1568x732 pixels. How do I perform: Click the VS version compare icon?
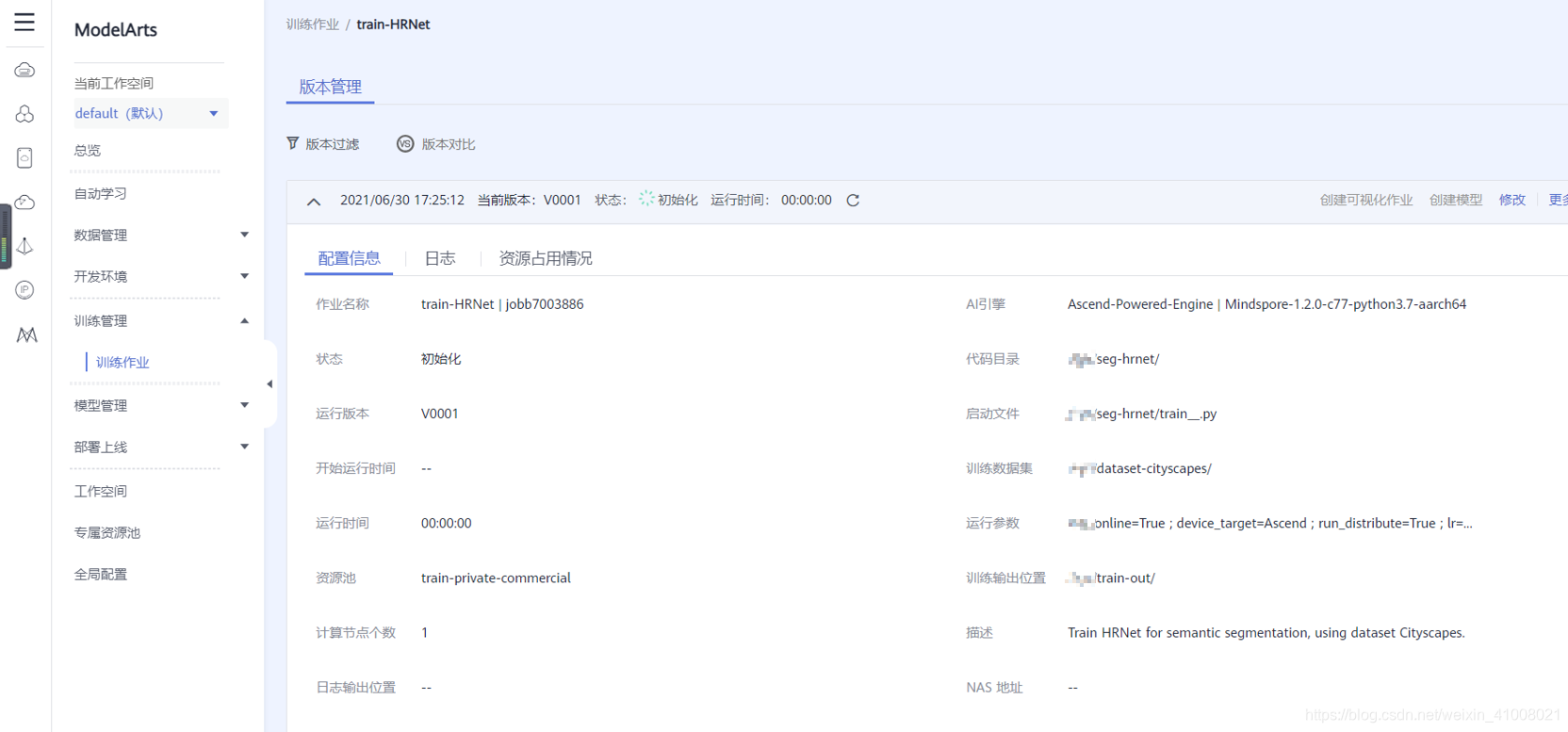tap(405, 143)
